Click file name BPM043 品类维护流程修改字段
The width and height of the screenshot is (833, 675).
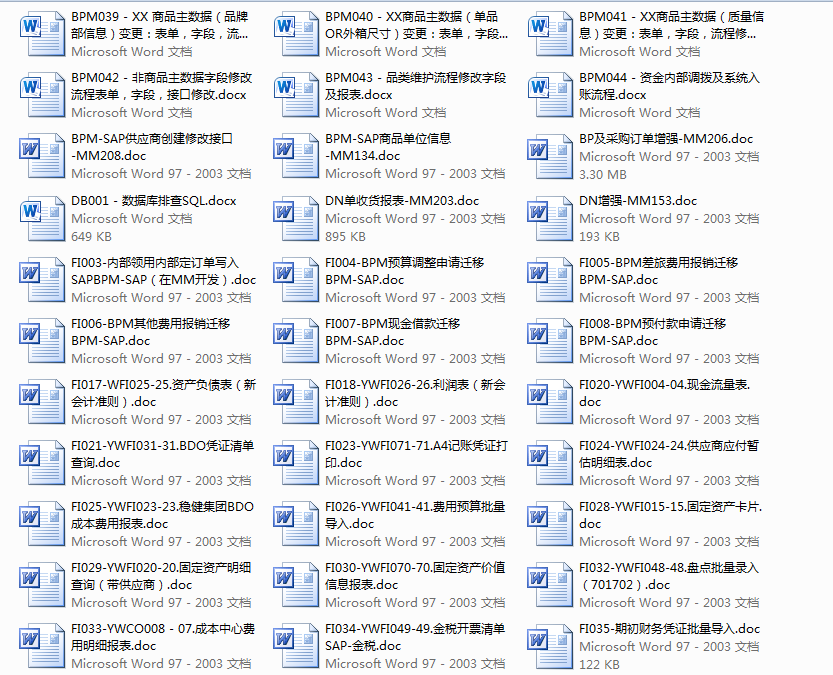(415, 86)
